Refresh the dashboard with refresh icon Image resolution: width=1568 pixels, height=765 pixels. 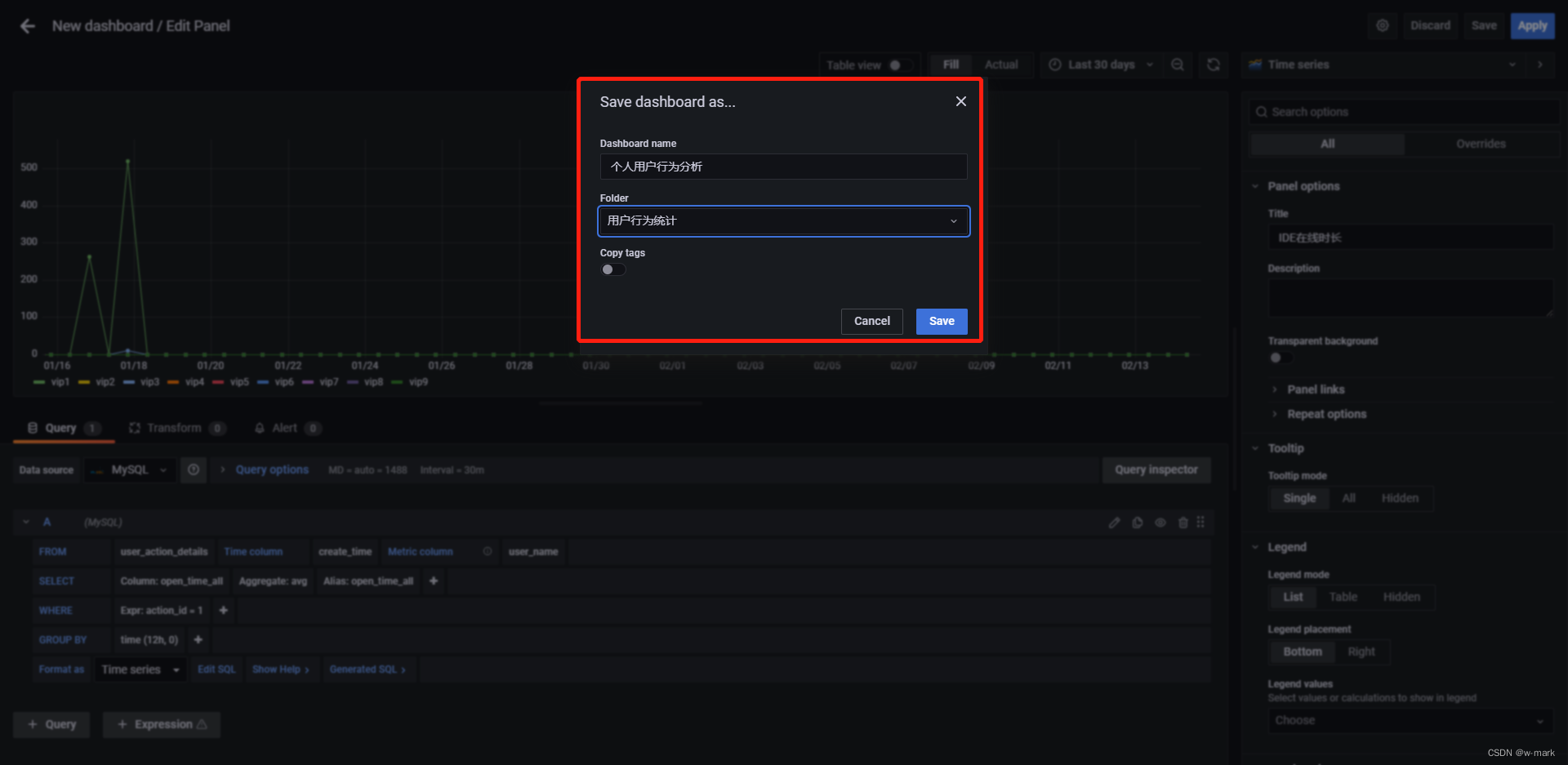pos(1214,64)
